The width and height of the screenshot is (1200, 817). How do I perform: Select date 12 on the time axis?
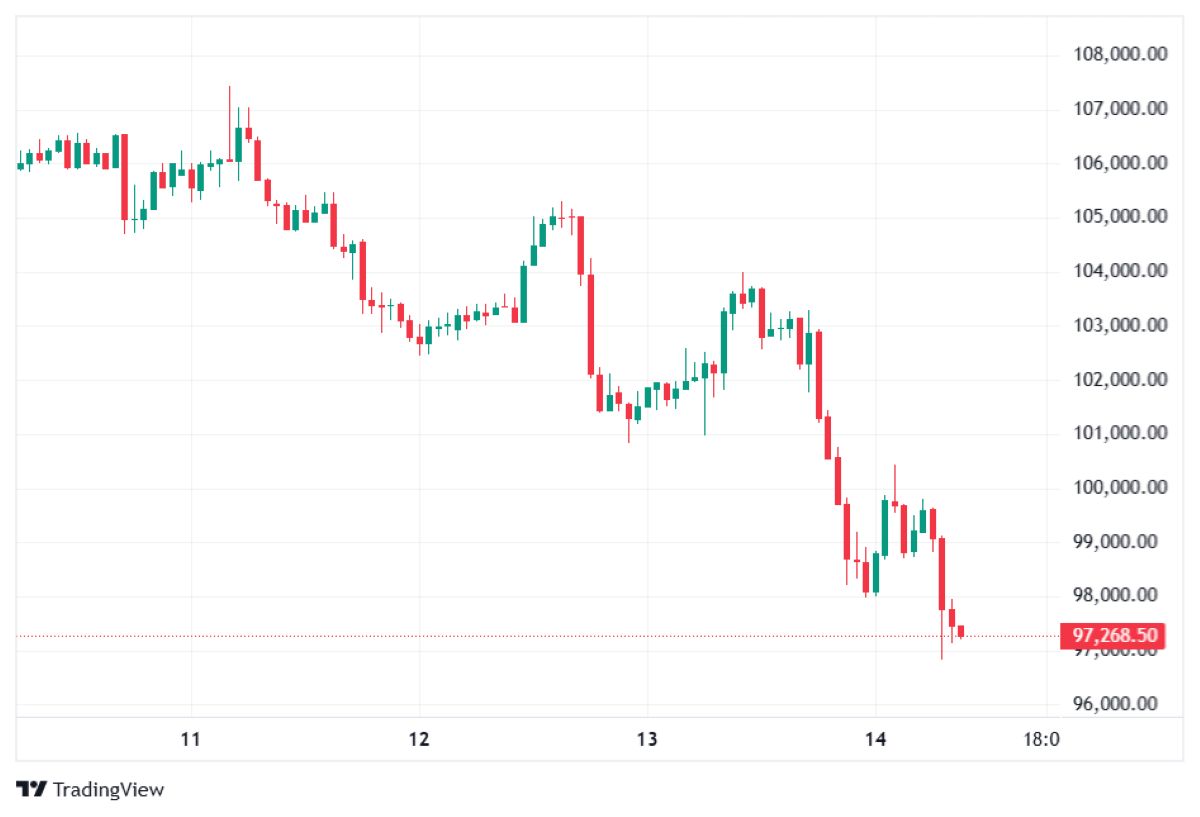[x=419, y=740]
